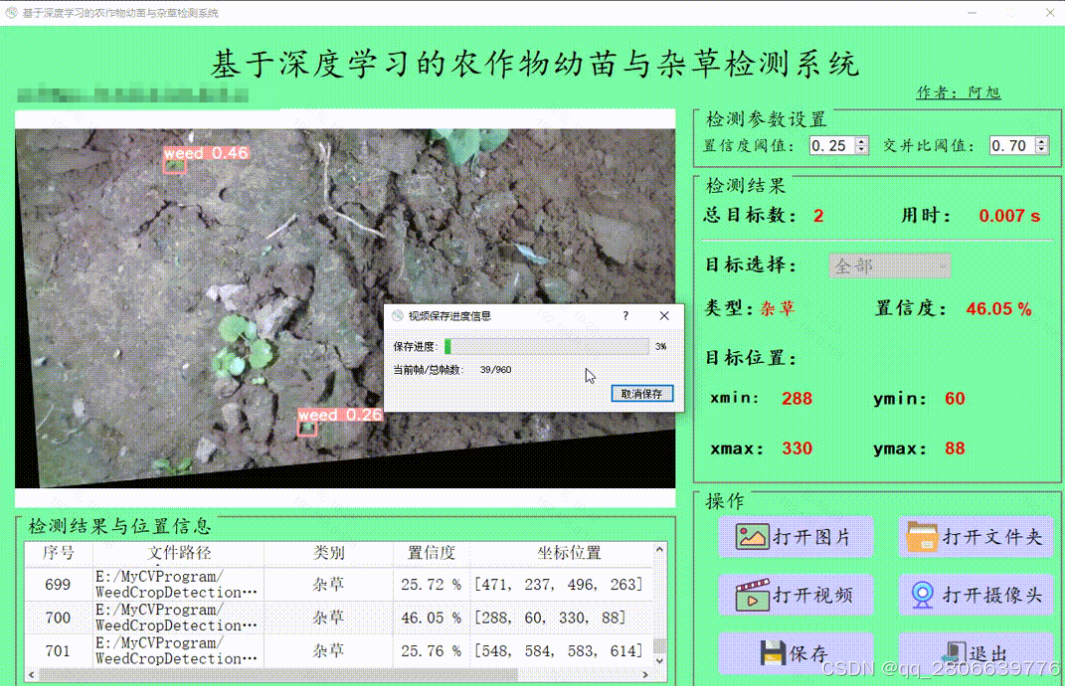Select table row 701
This screenshot has width=1065, height=686.
click(339, 651)
